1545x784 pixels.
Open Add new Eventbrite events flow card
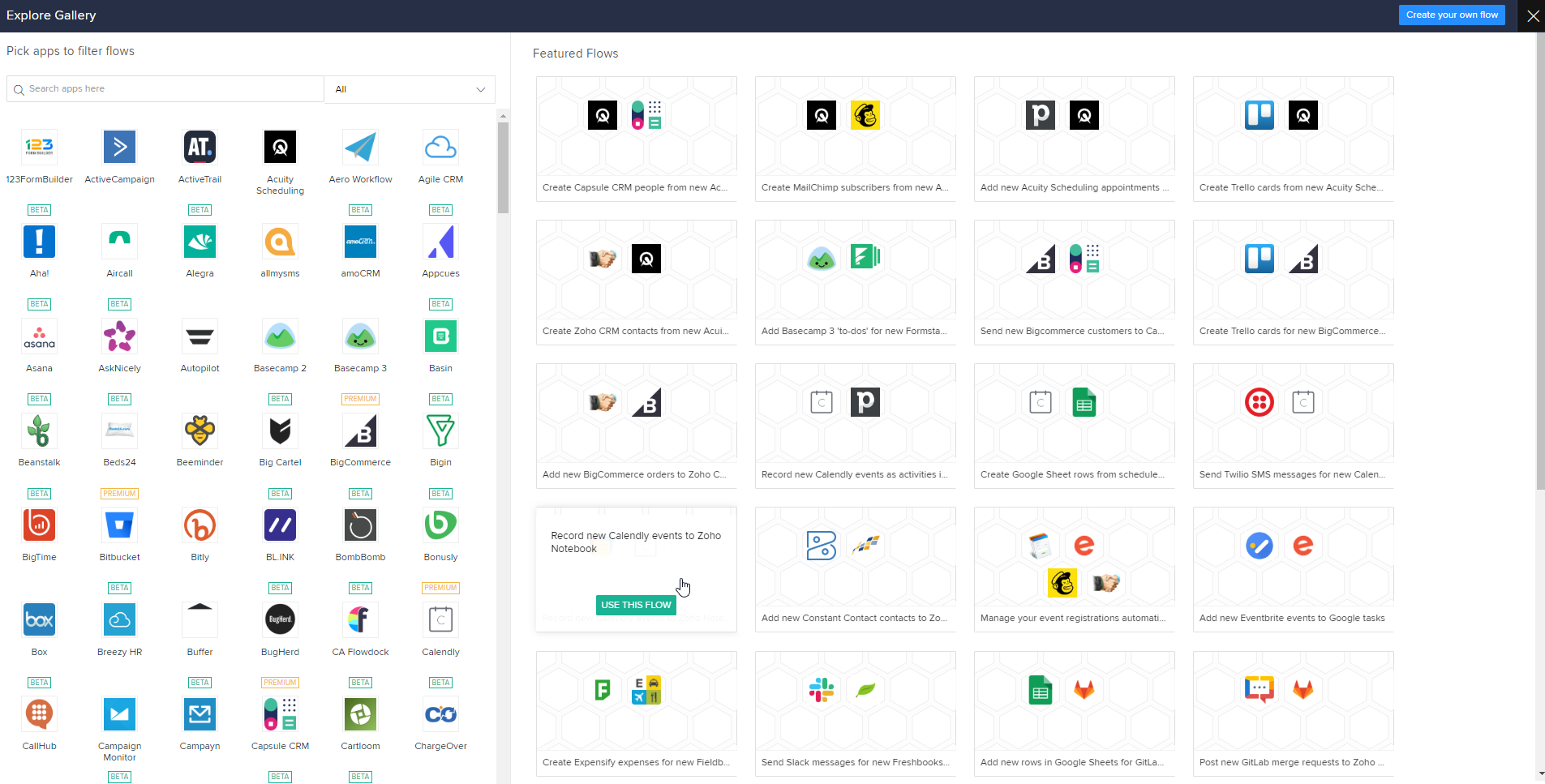coord(1294,569)
